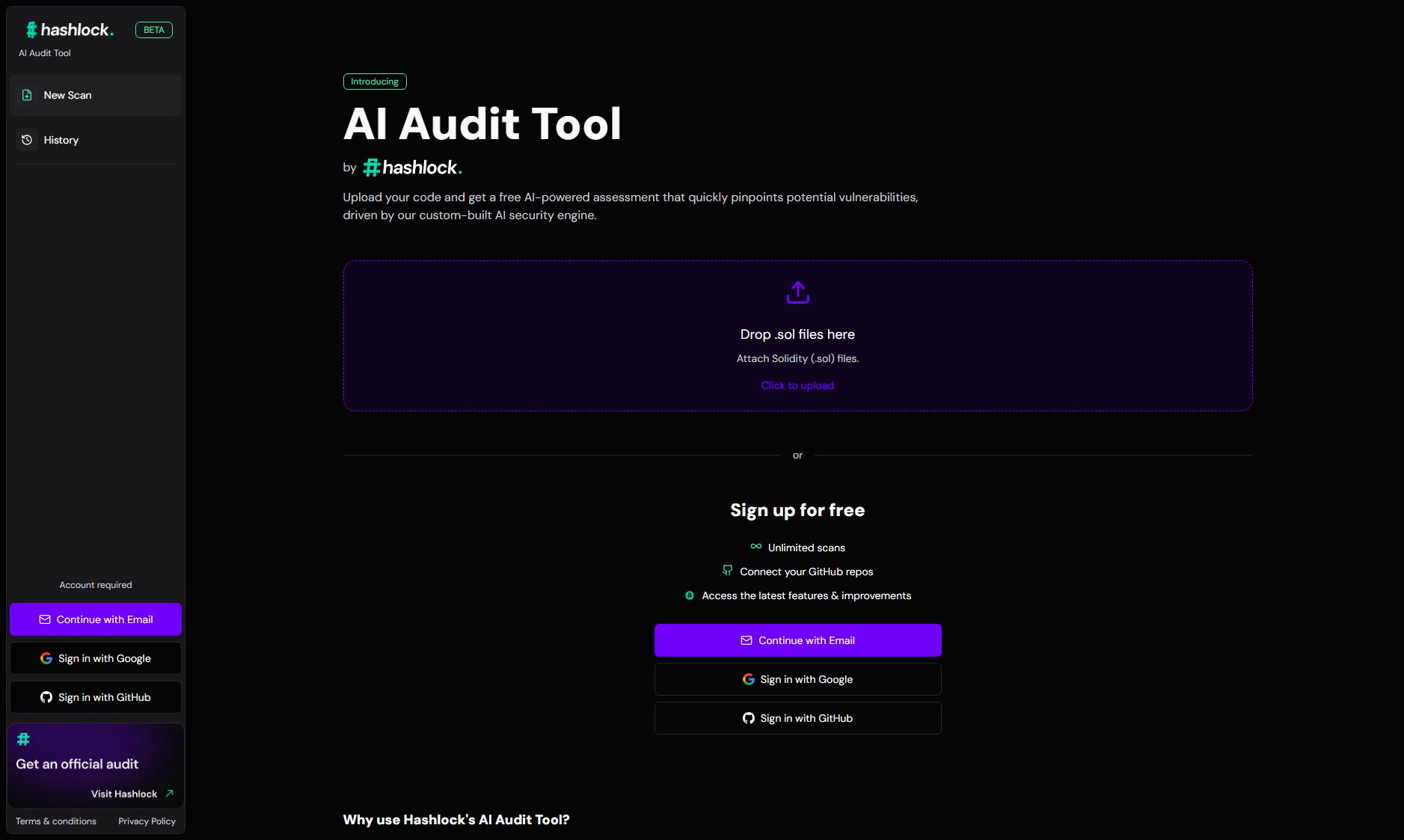Viewport: 1404px width, 840px height.
Task: Click the envelope icon in the main email button
Action: [747, 640]
